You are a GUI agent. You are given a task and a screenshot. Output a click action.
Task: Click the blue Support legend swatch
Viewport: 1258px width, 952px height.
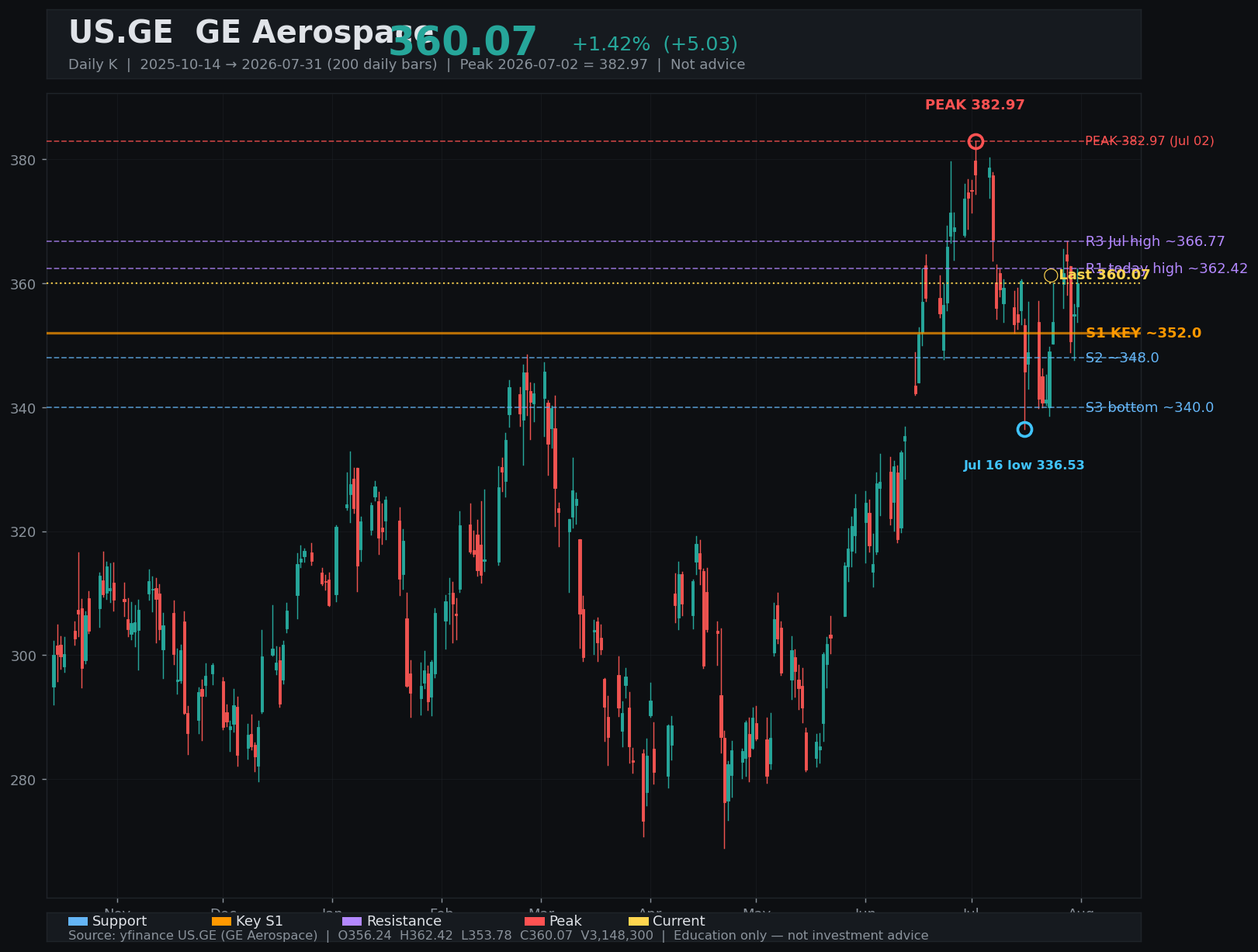(78, 921)
